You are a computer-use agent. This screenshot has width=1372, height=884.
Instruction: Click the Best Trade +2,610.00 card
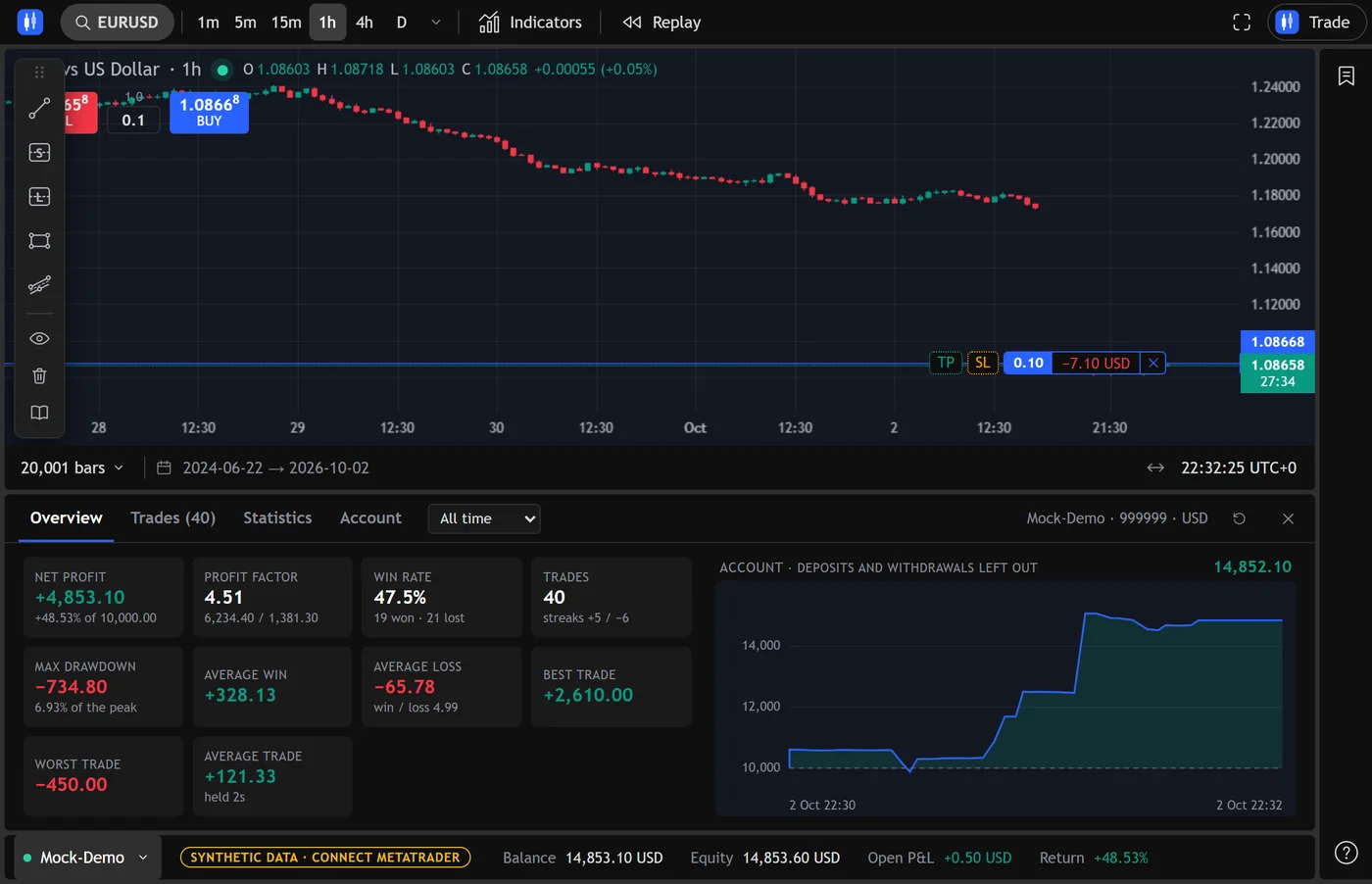pyautogui.click(x=612, y=687)
